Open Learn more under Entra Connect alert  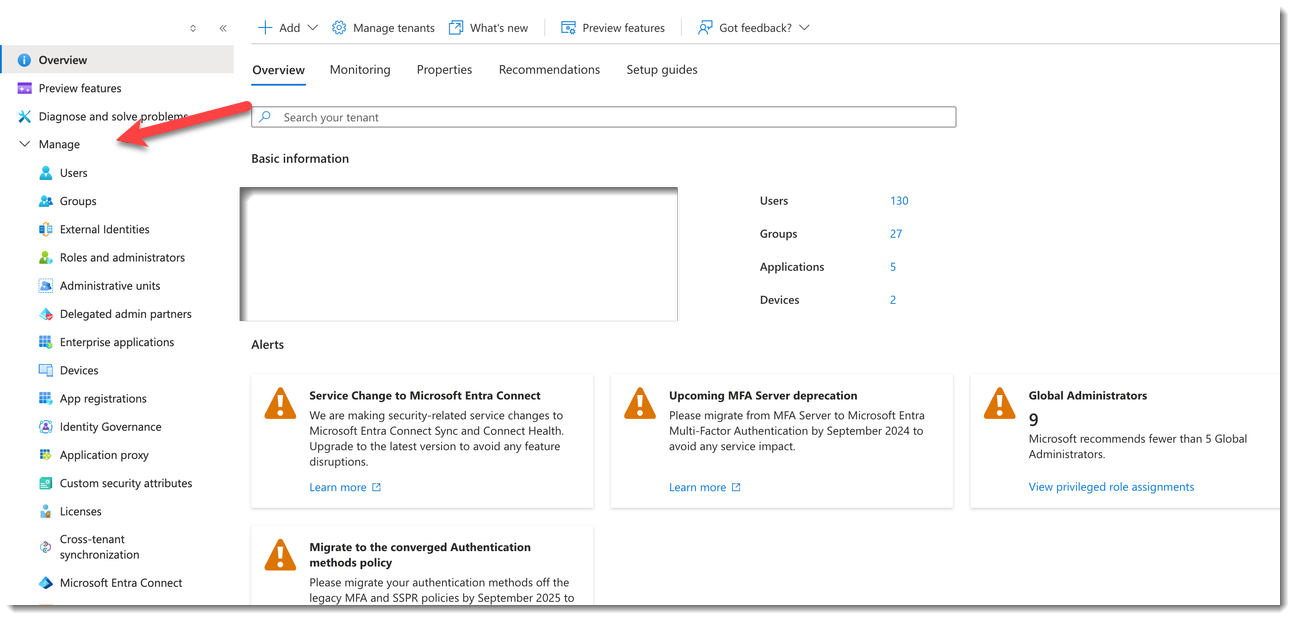[345, 487]
